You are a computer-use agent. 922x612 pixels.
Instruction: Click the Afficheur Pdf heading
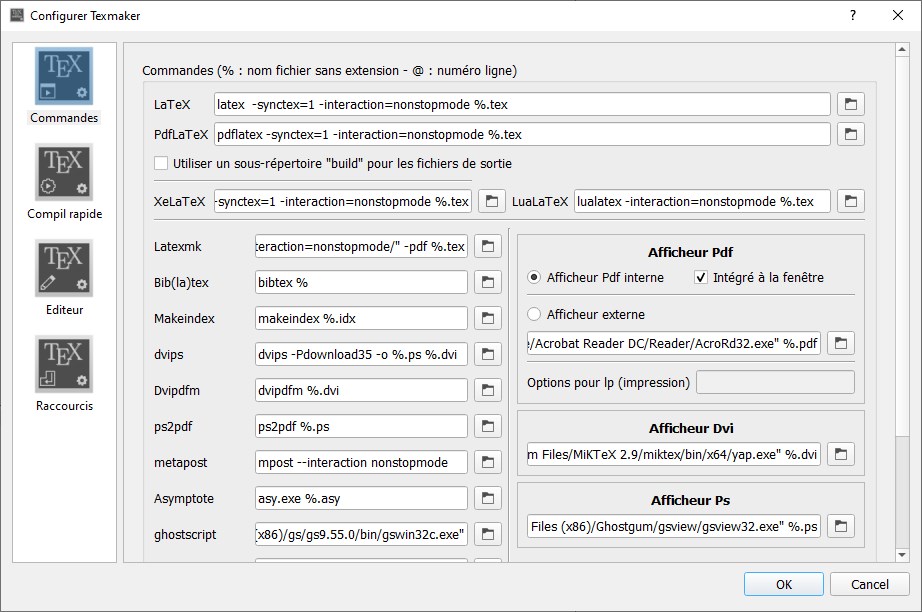[690, 252]
